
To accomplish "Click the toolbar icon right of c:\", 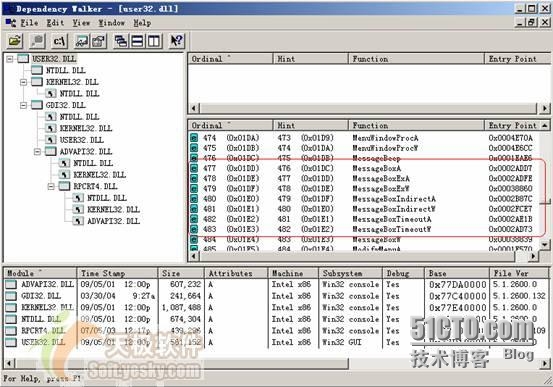I will [x=82, y=41].
